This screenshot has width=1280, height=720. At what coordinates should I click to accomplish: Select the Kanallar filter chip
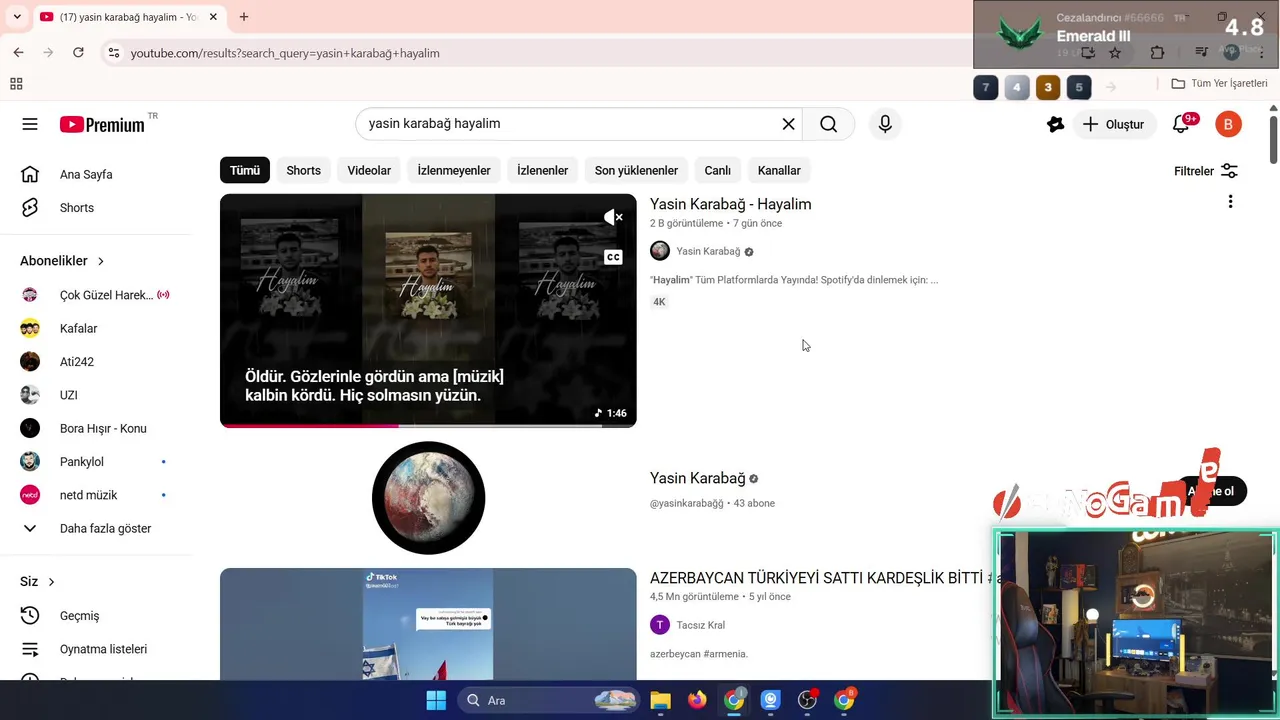[779, 170]
